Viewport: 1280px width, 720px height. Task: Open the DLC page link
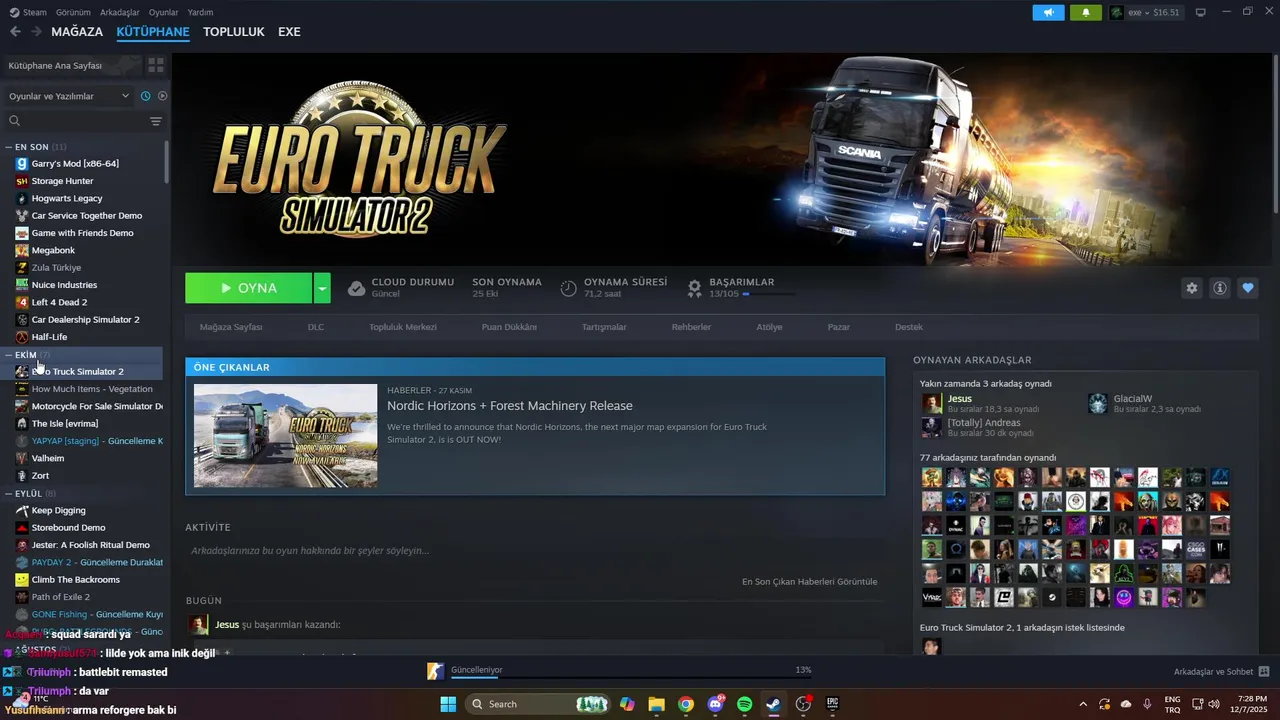[x=316, y=327]
